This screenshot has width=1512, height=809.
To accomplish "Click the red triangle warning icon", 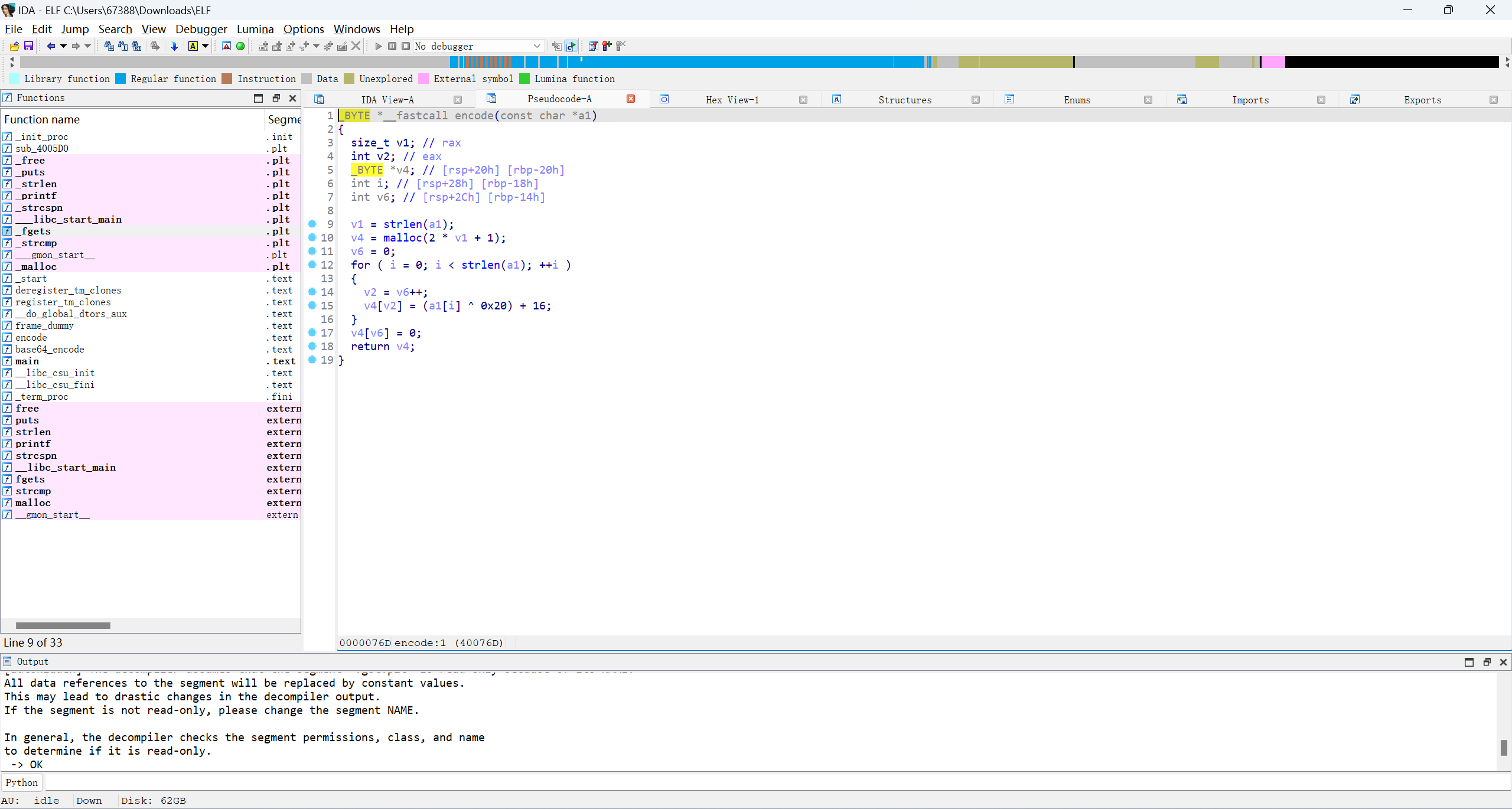I will tap(226, 46).
